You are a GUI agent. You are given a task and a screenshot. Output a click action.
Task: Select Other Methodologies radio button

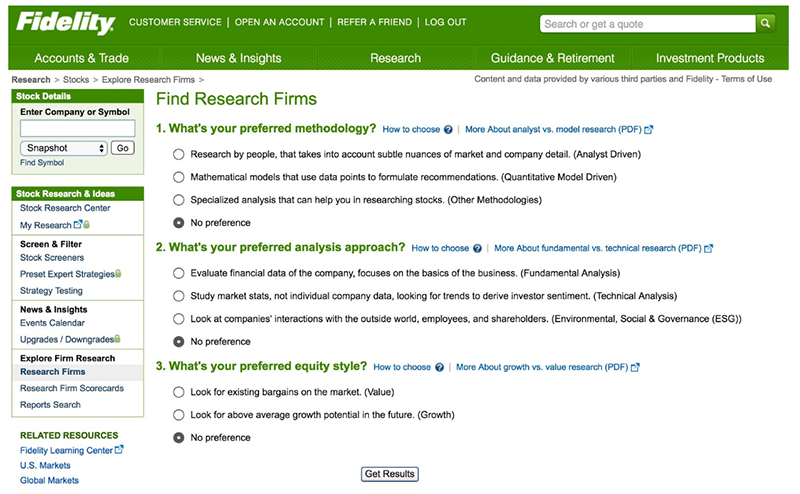(179, 200)
